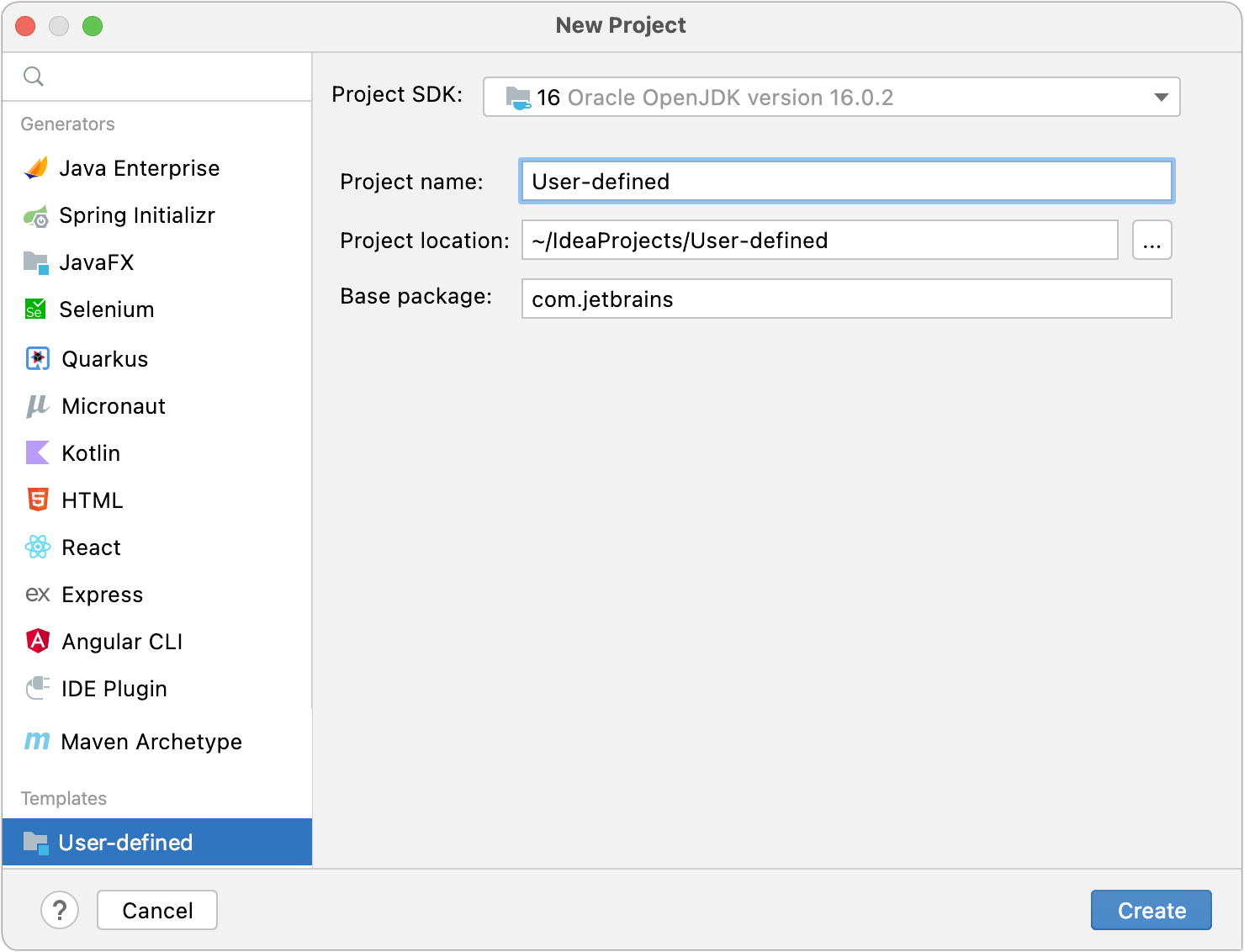Click the Templates section header

pyautogui.click(x=64, y=798)
